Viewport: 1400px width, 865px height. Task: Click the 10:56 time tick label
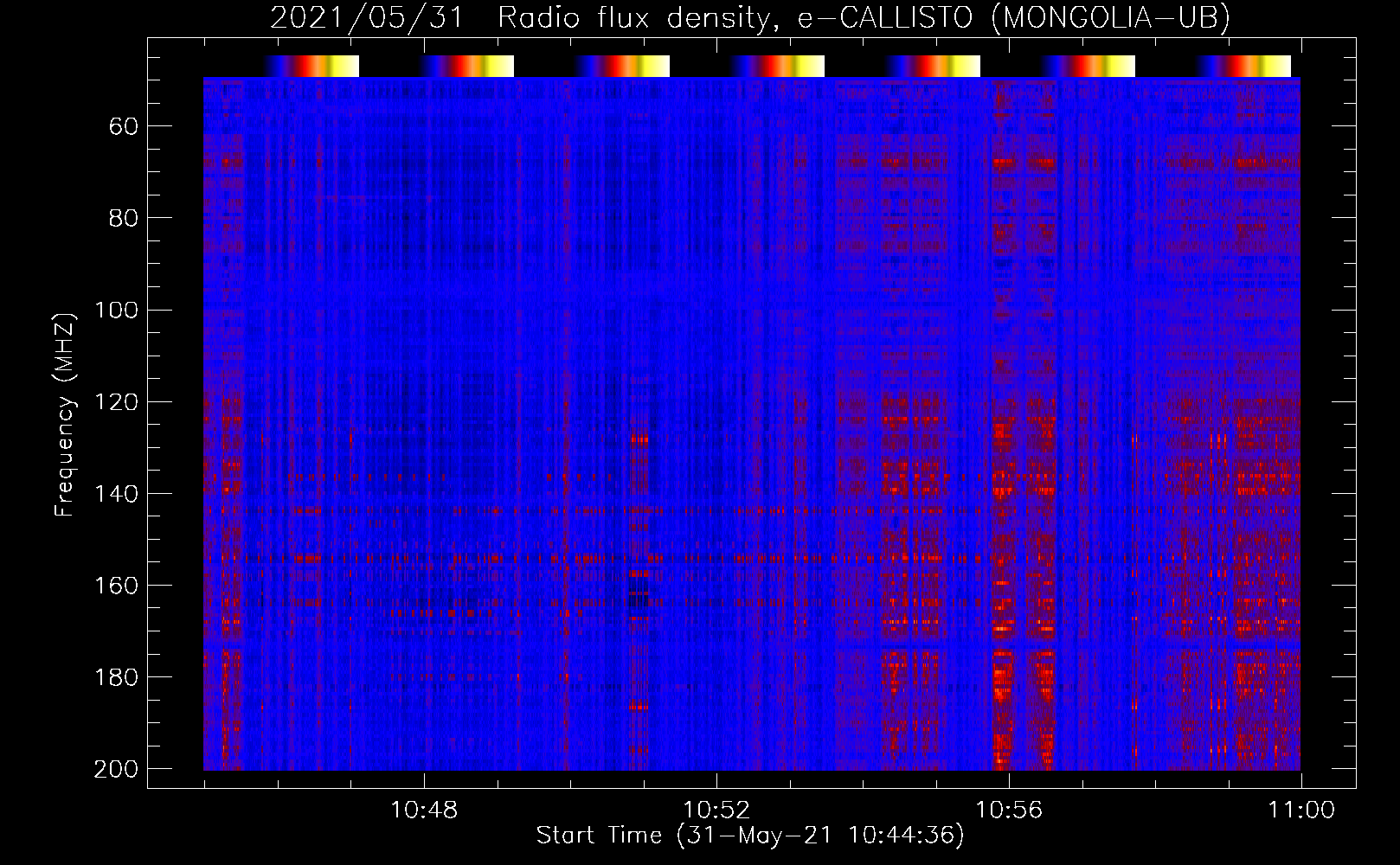coord(1009,811)
